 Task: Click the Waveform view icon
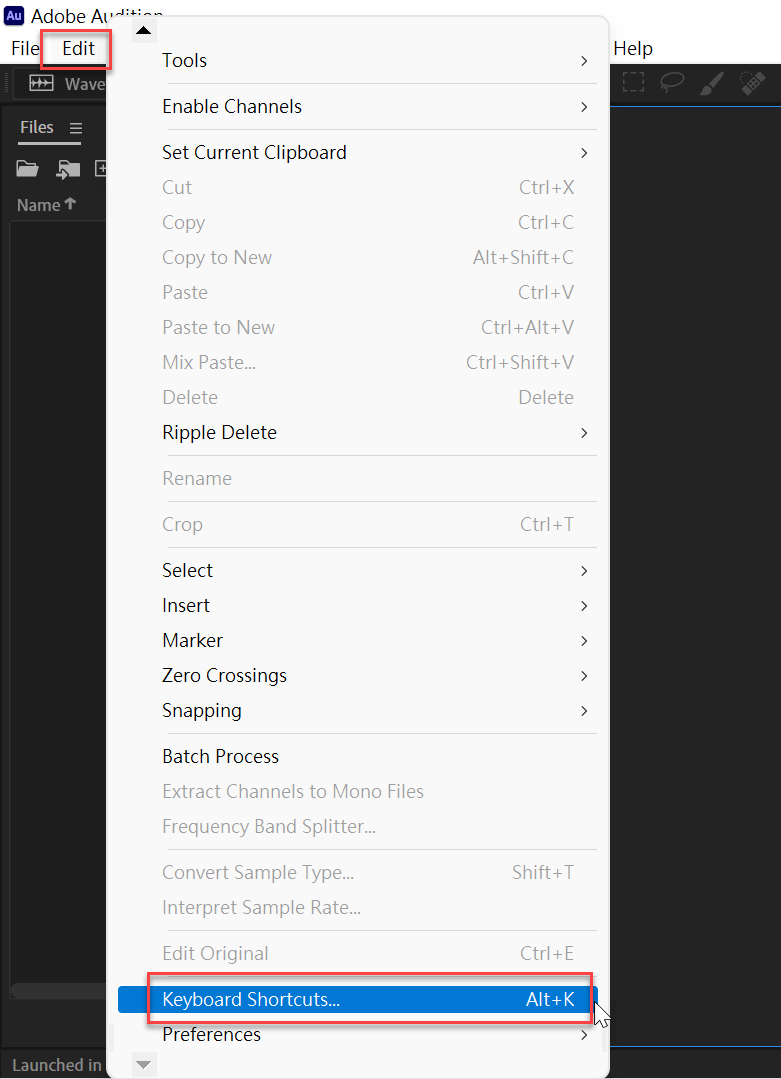pos(41,83)
